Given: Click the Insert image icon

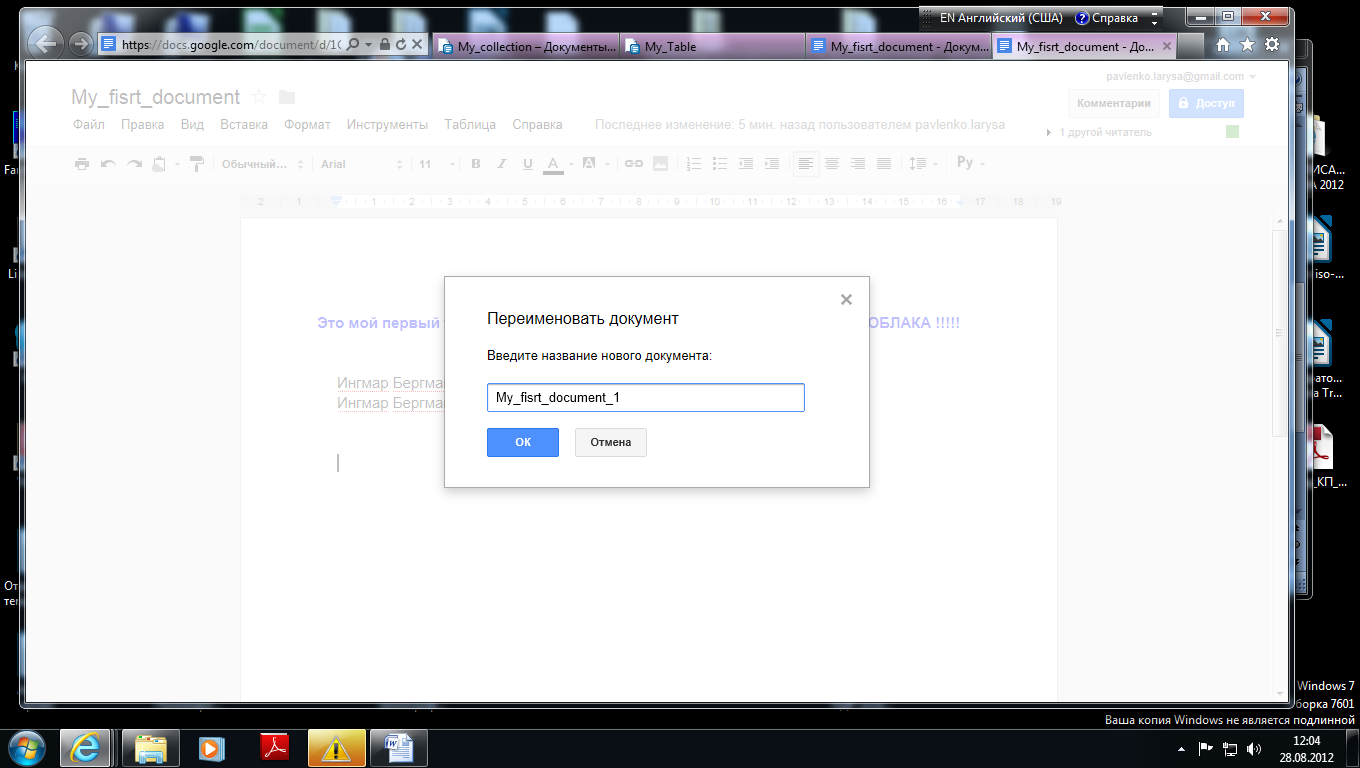Looking at the screenshot, I should pos(660,164).
